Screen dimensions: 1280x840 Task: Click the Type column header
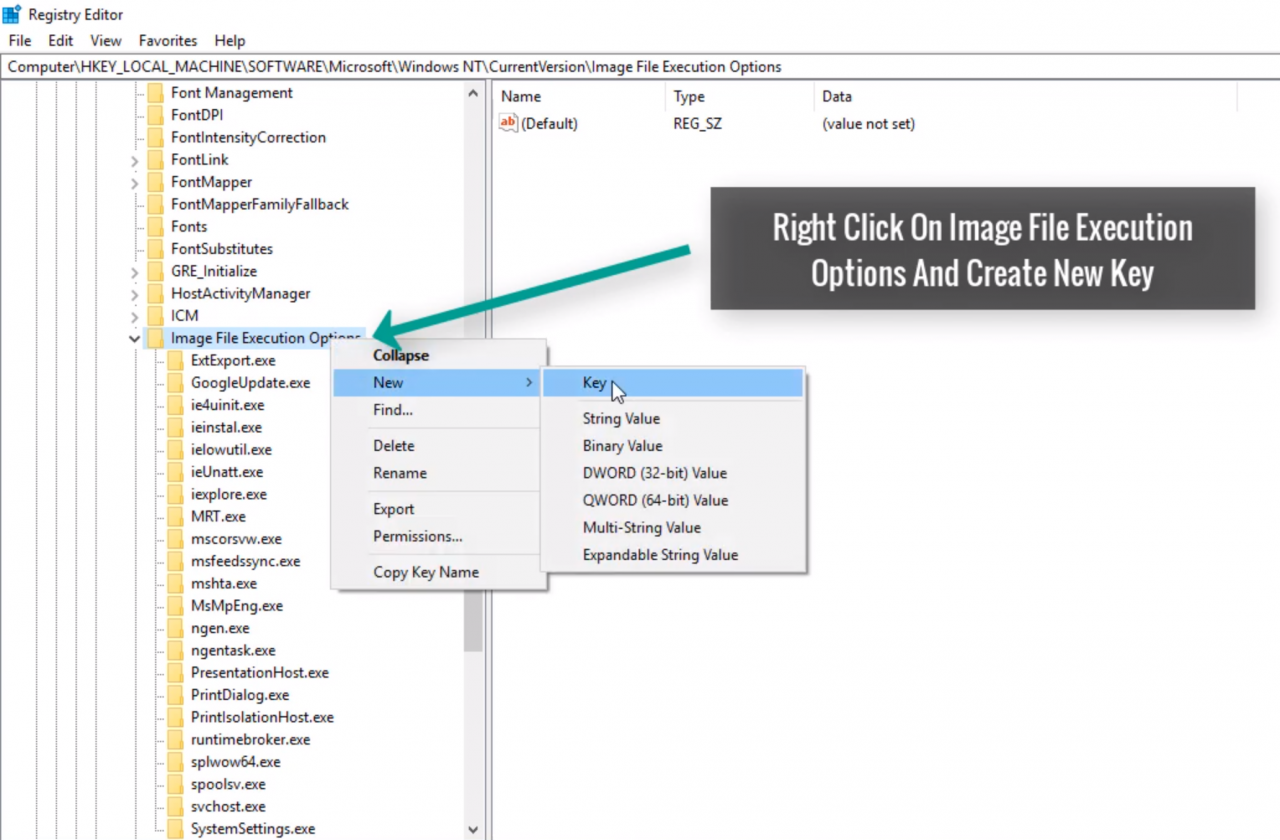click(x=689, y=97)
